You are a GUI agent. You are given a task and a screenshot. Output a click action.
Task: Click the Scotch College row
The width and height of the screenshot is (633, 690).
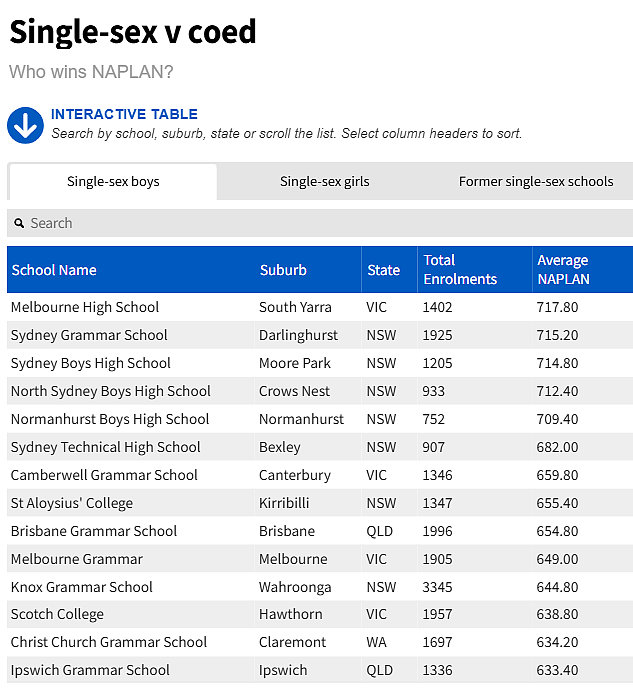point(320,614)
